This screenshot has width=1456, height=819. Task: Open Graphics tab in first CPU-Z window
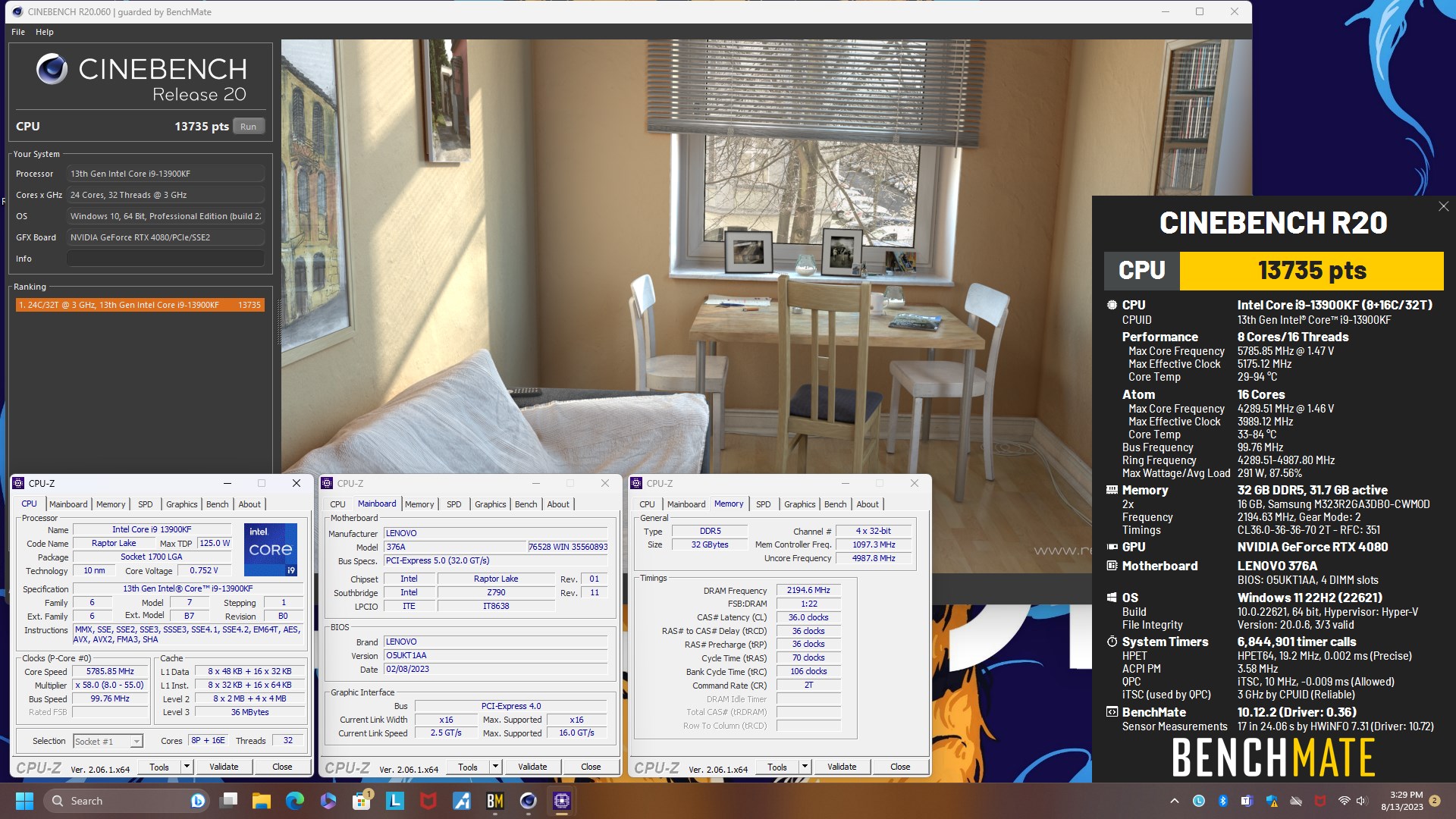click(x=182, y=504)
